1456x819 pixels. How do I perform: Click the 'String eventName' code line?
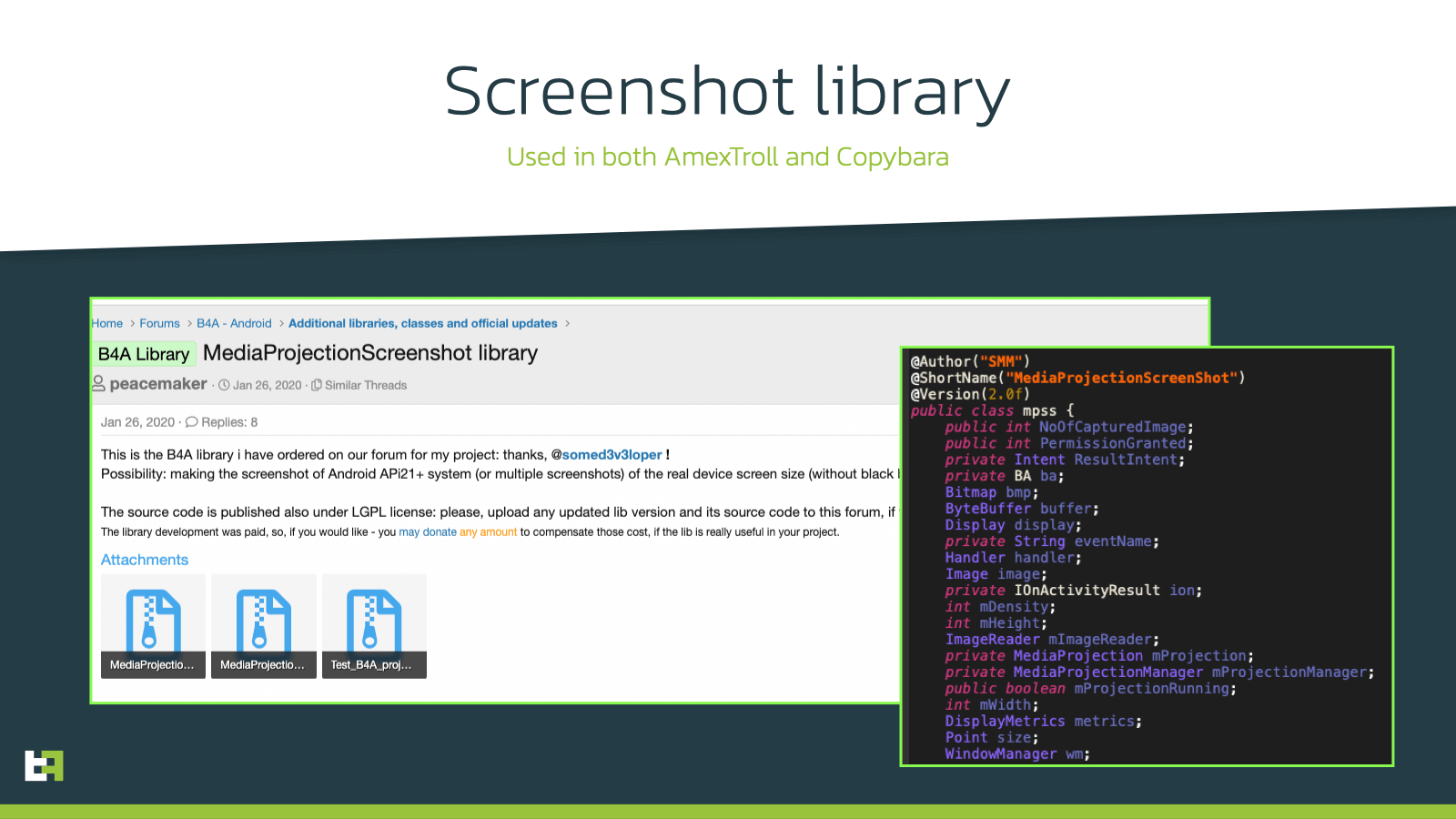point(1052,541)
